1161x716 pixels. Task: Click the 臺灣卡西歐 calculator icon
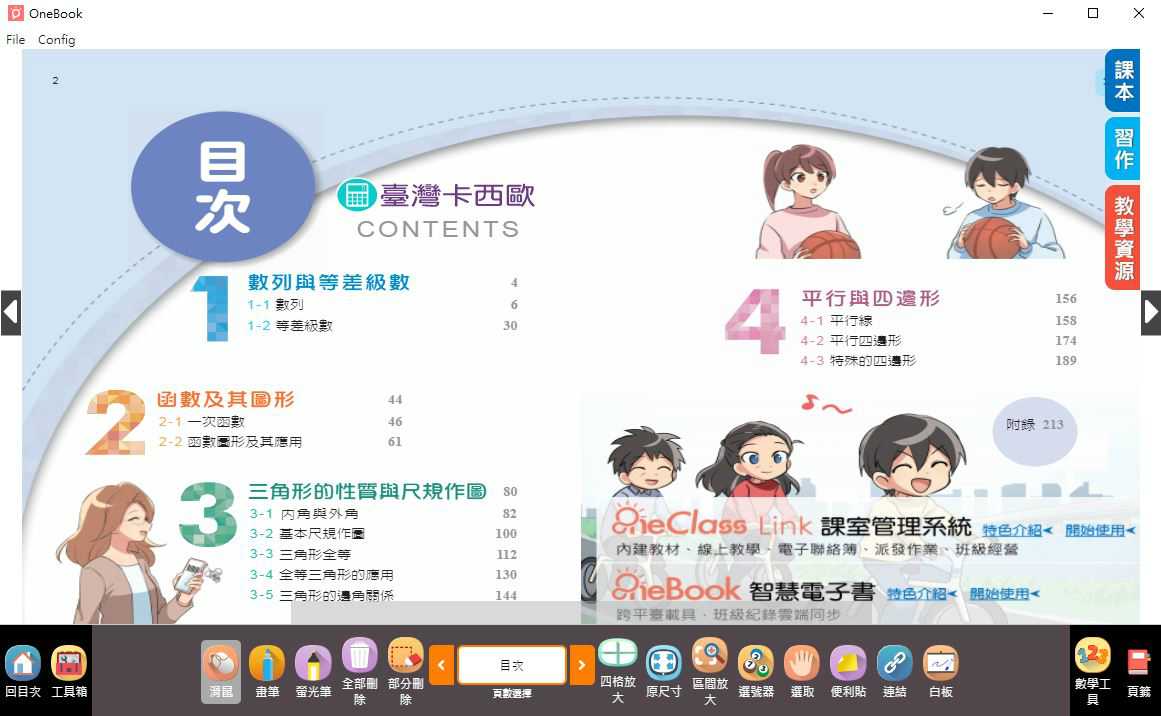pyautogui.click(x=356, y=195)
